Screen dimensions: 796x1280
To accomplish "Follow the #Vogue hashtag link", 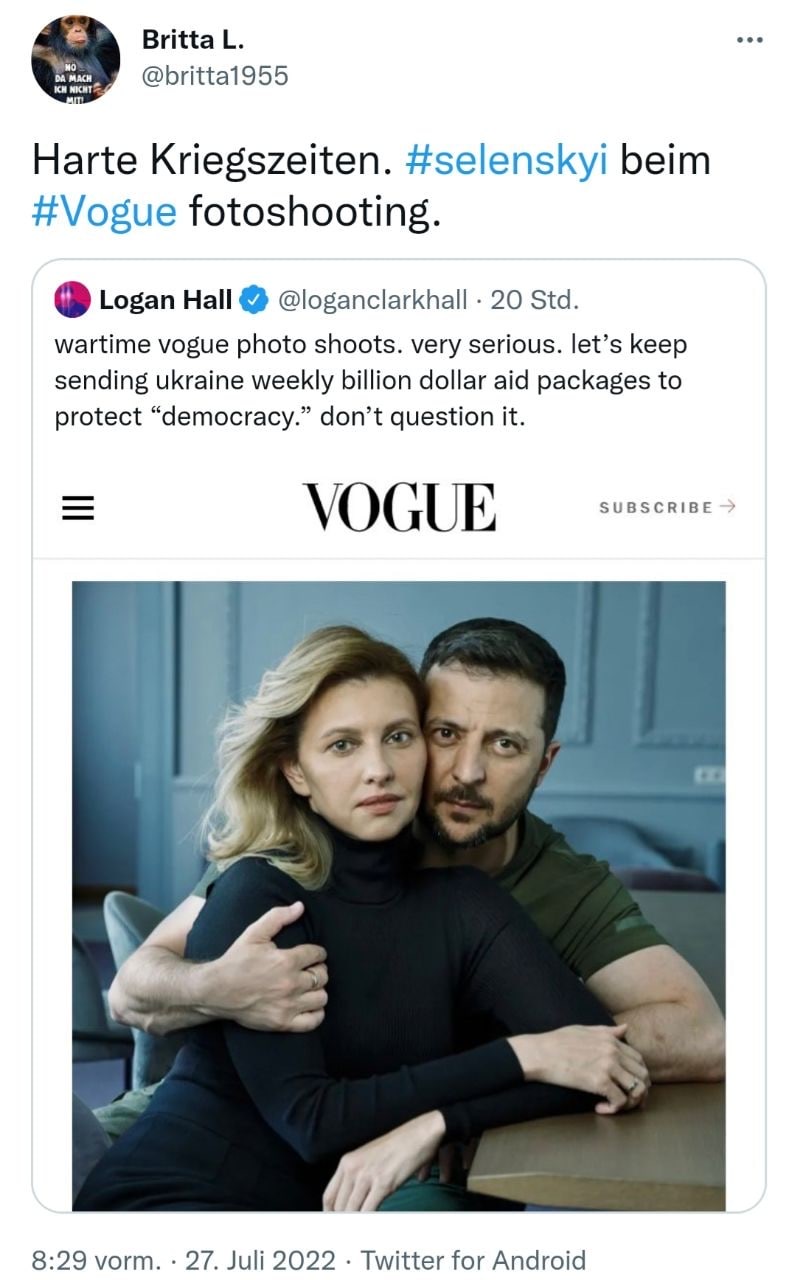I will 104,211.
